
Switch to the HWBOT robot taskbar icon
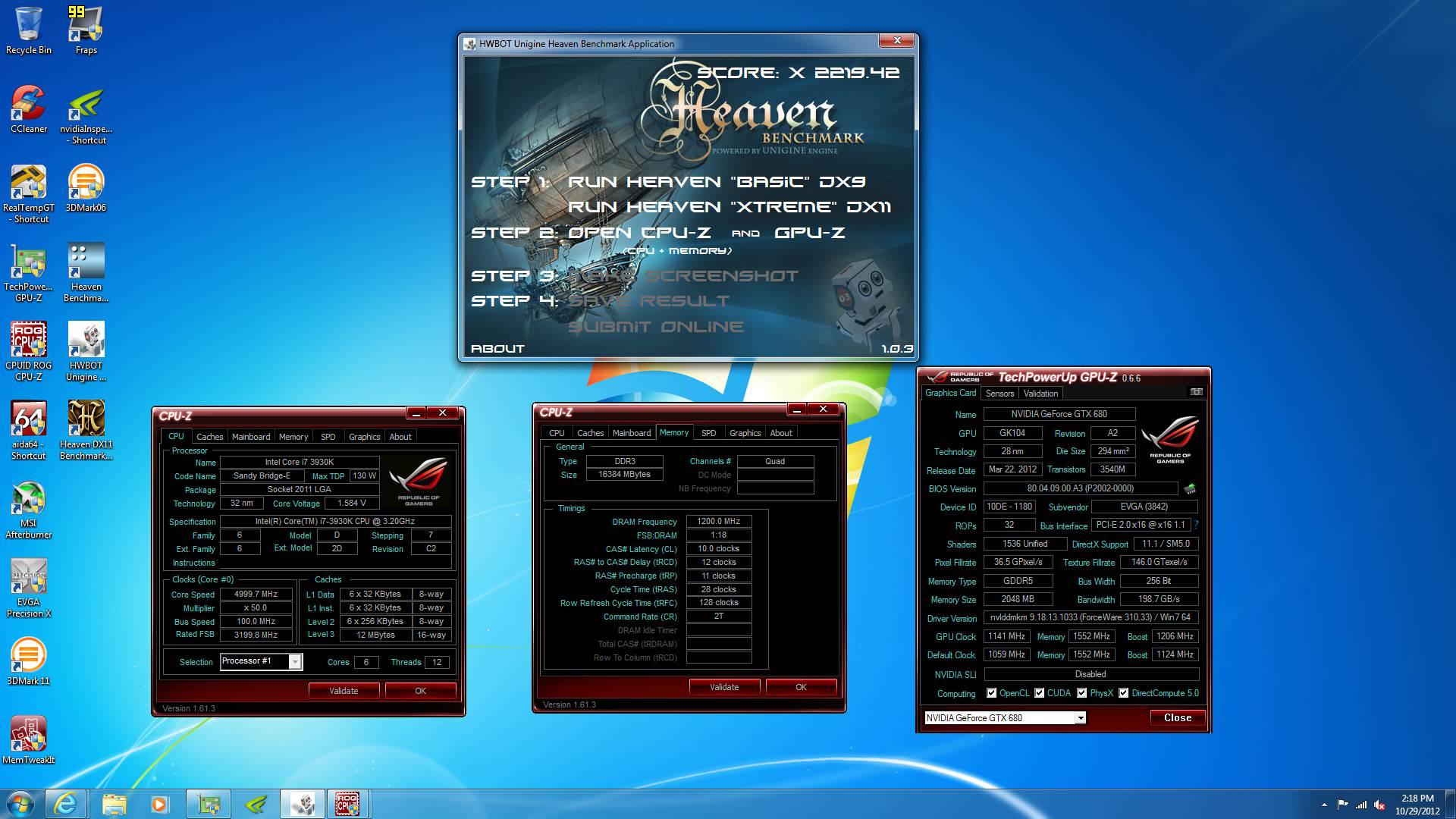click(302, 804)
